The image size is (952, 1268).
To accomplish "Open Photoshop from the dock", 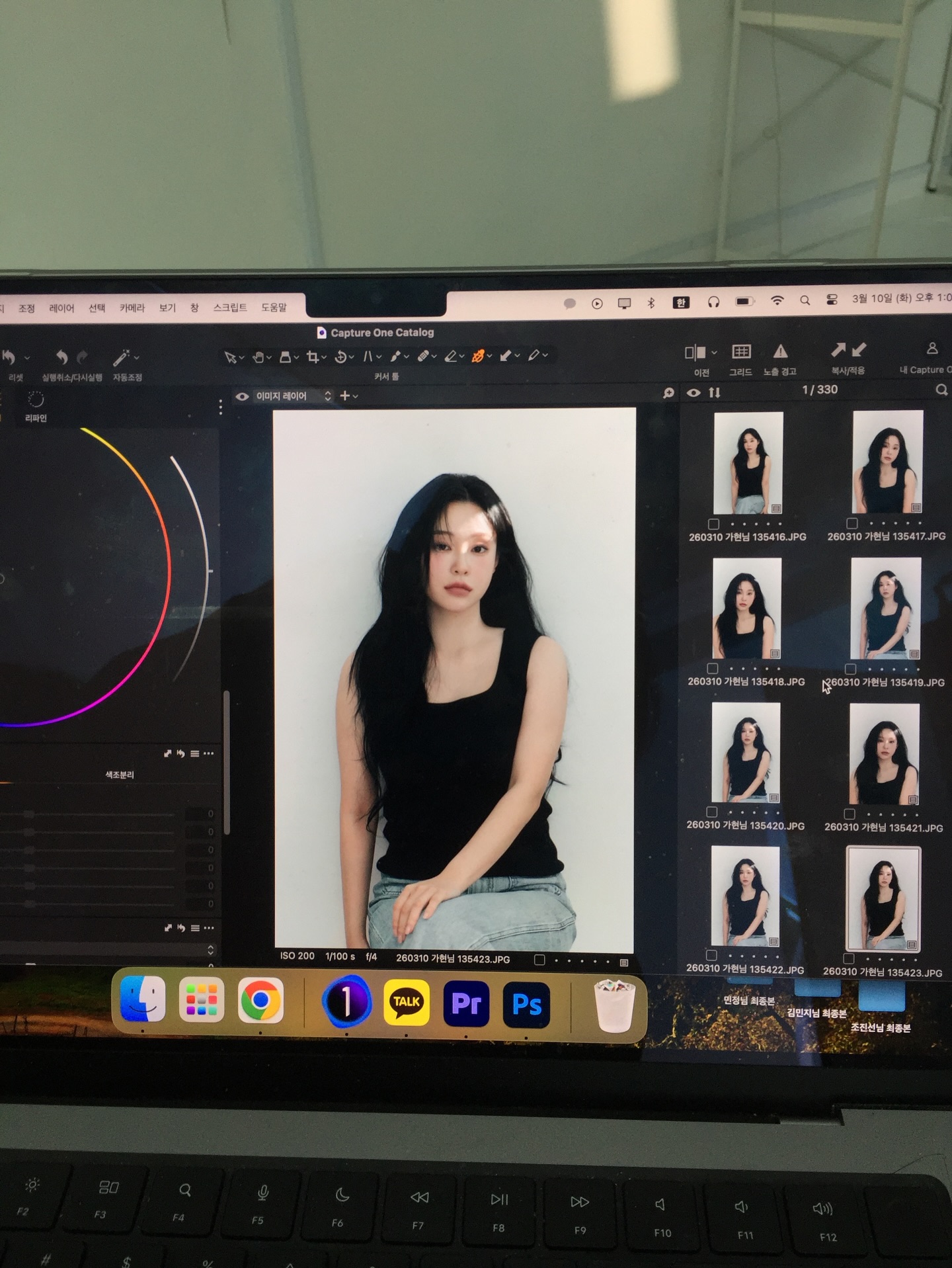I will (x=526, y=1004).
